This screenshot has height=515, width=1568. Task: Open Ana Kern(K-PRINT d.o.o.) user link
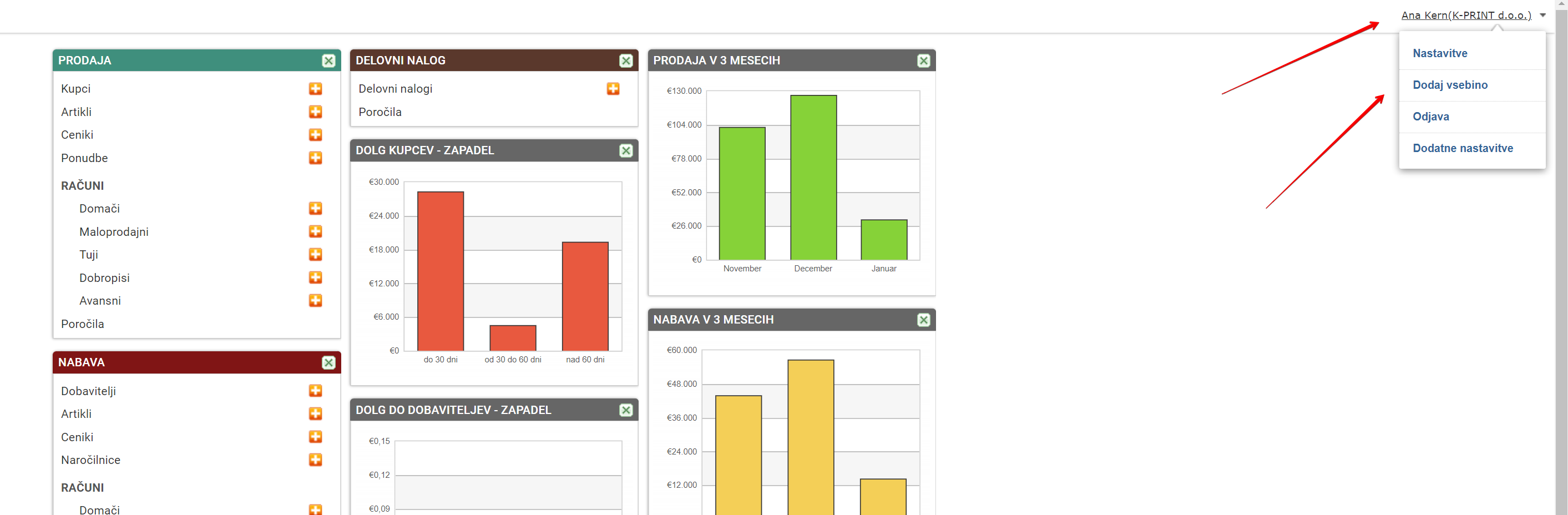1466,15
